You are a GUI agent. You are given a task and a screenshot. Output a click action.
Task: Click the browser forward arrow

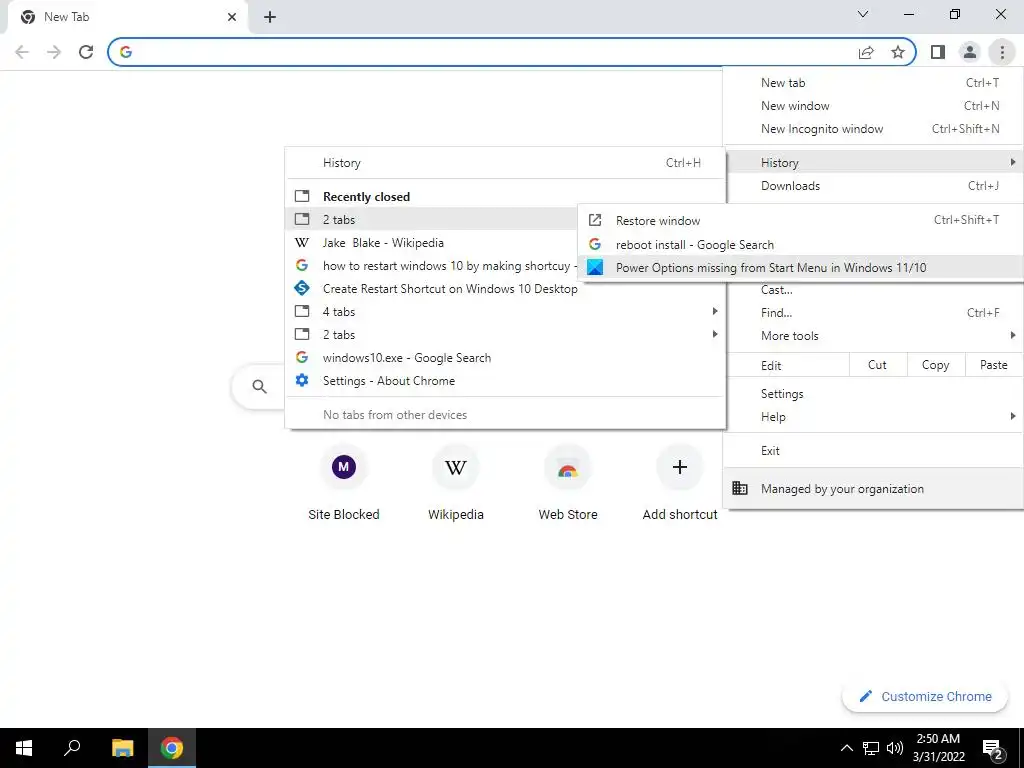pyautogui.click(x=54, y=52)
